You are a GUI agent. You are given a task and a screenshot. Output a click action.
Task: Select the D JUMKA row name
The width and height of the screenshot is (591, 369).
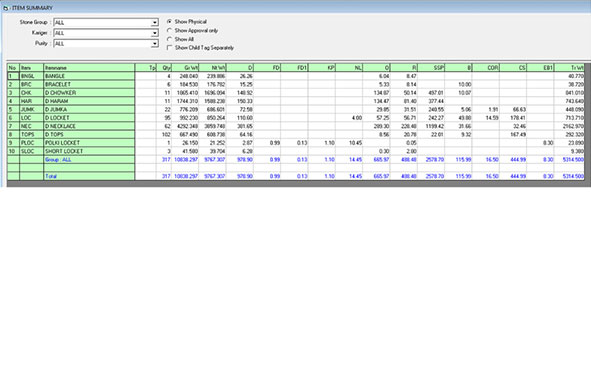point(89,109)
